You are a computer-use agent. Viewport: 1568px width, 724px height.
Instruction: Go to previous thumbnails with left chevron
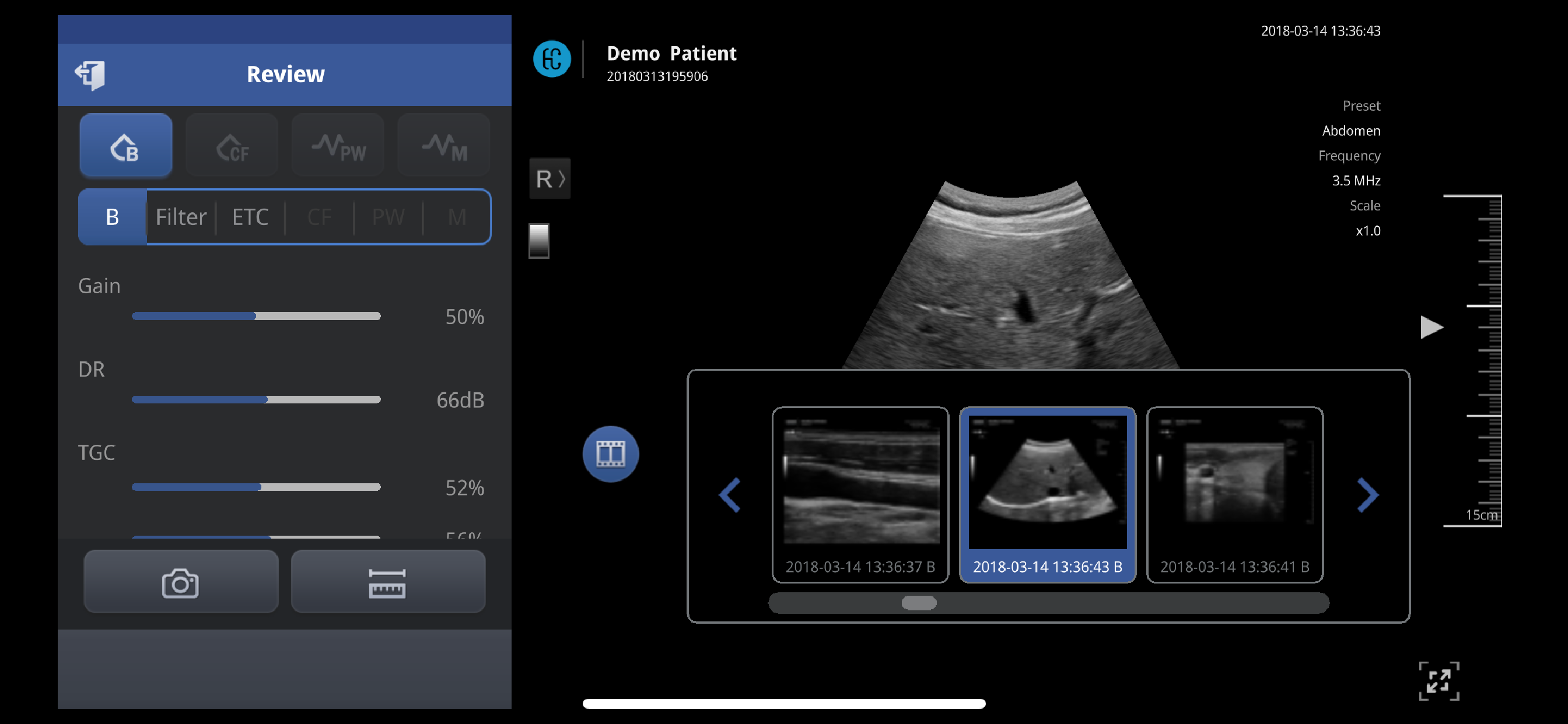point(730,495)
